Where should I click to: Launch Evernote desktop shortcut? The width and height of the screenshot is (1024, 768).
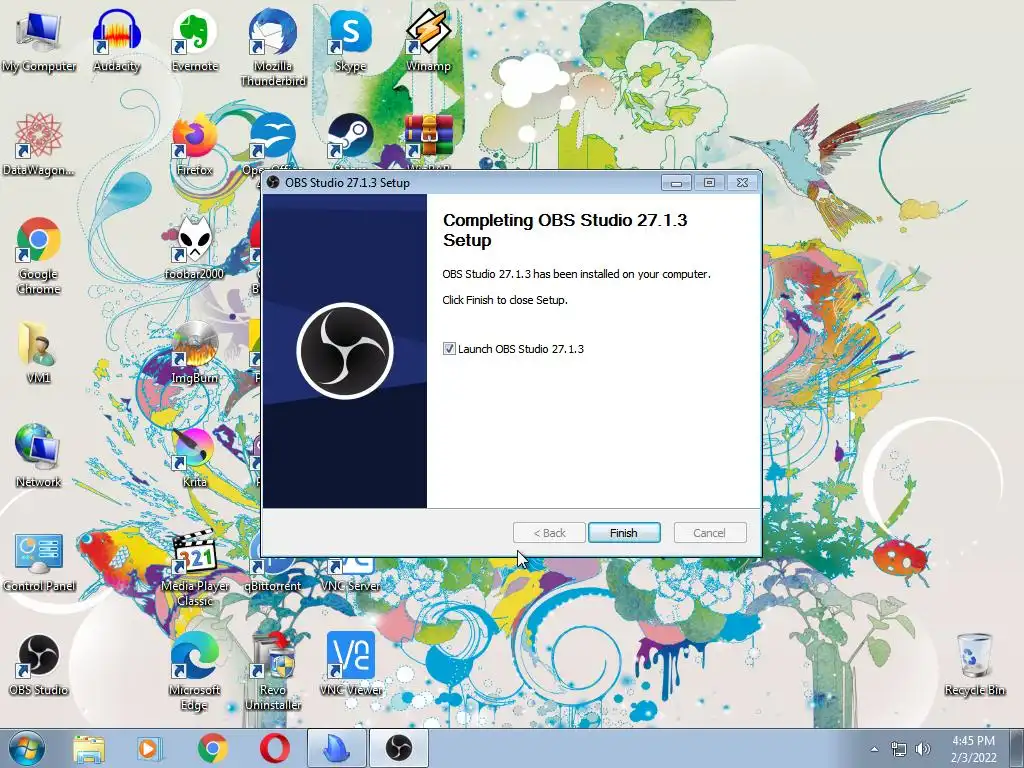tap(194, 40)
